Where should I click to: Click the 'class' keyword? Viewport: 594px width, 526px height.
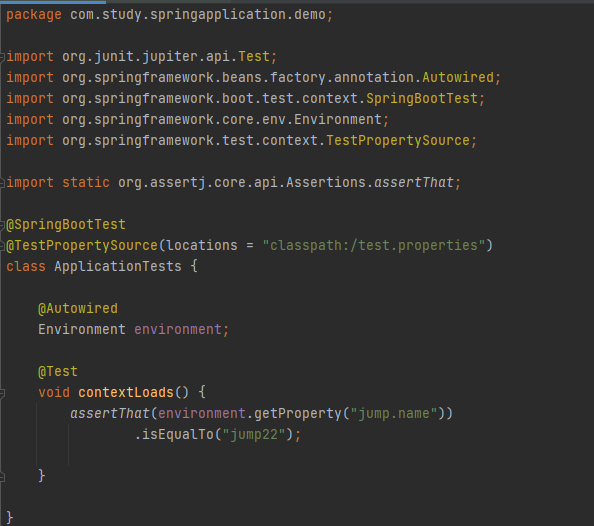point(26,266)
